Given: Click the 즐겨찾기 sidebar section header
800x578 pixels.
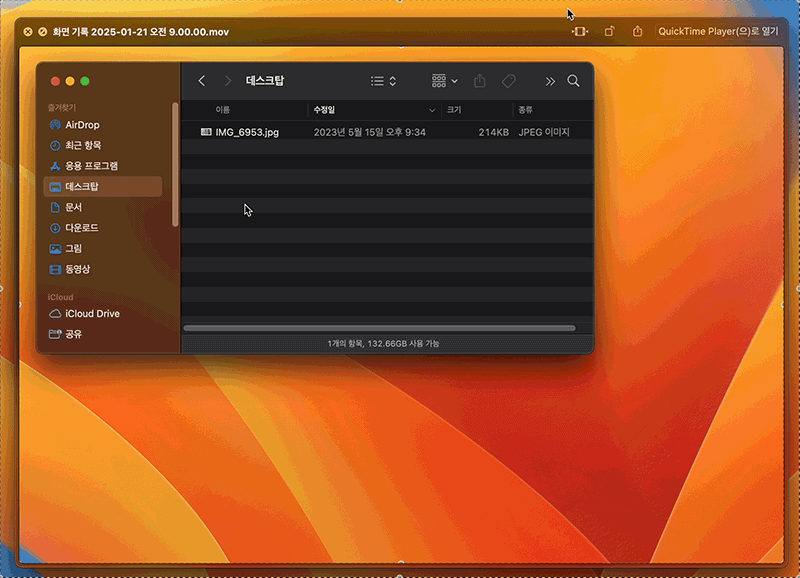Looking at the screenshot, I should point(62,108).
